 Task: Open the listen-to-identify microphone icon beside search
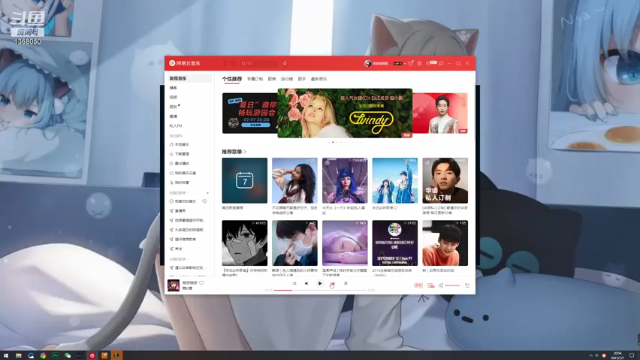(284, 63)
